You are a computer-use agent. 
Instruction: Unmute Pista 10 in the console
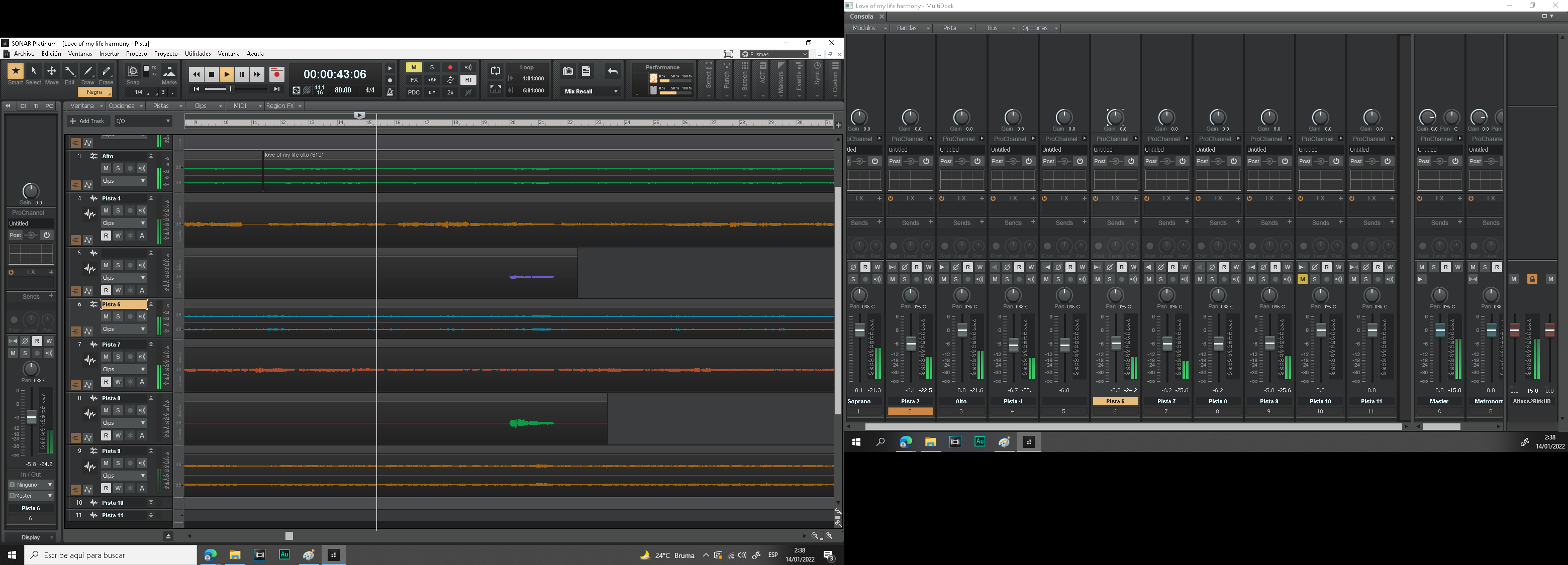(x=1302, y=280)
